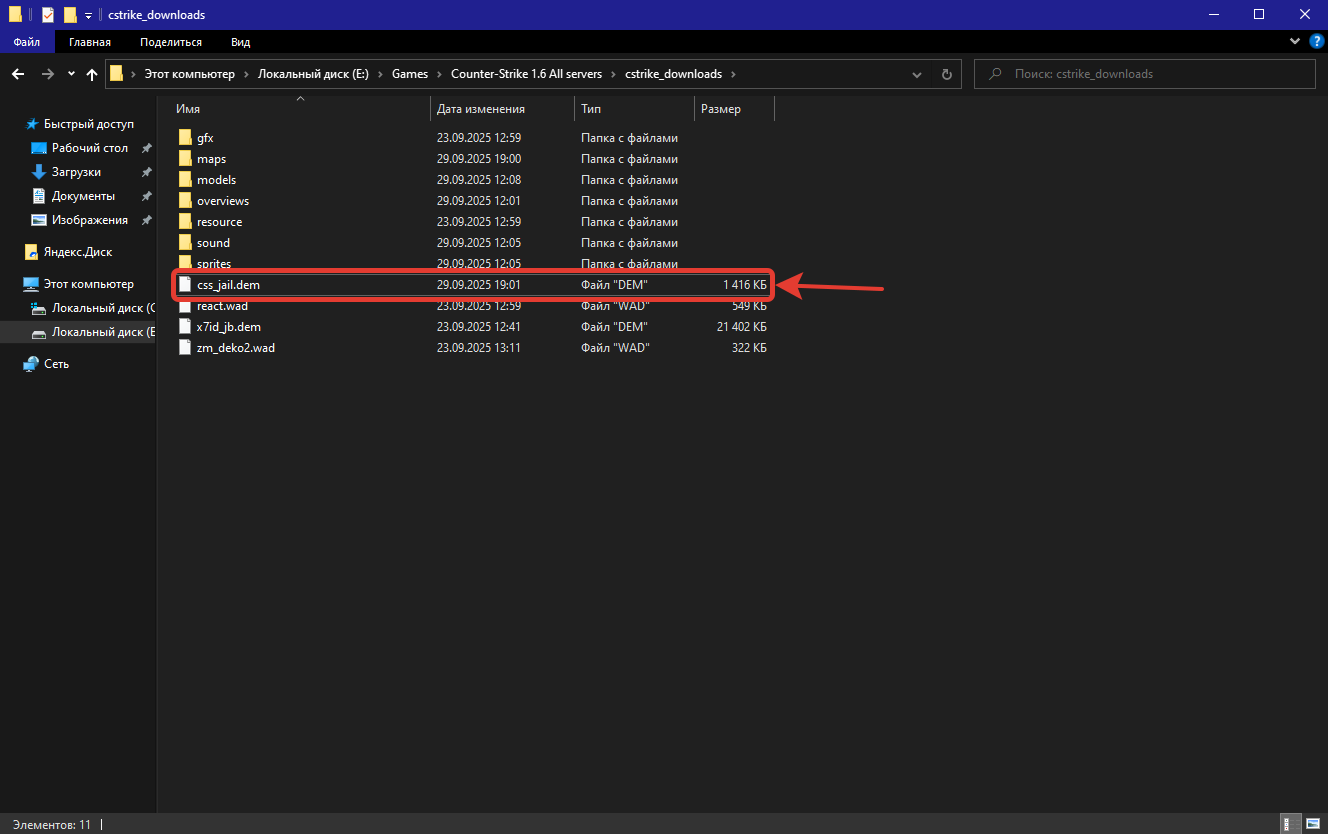1328x834 pixels.
Task: Open the Вид ribbon tab
Action: coord(240,42)
